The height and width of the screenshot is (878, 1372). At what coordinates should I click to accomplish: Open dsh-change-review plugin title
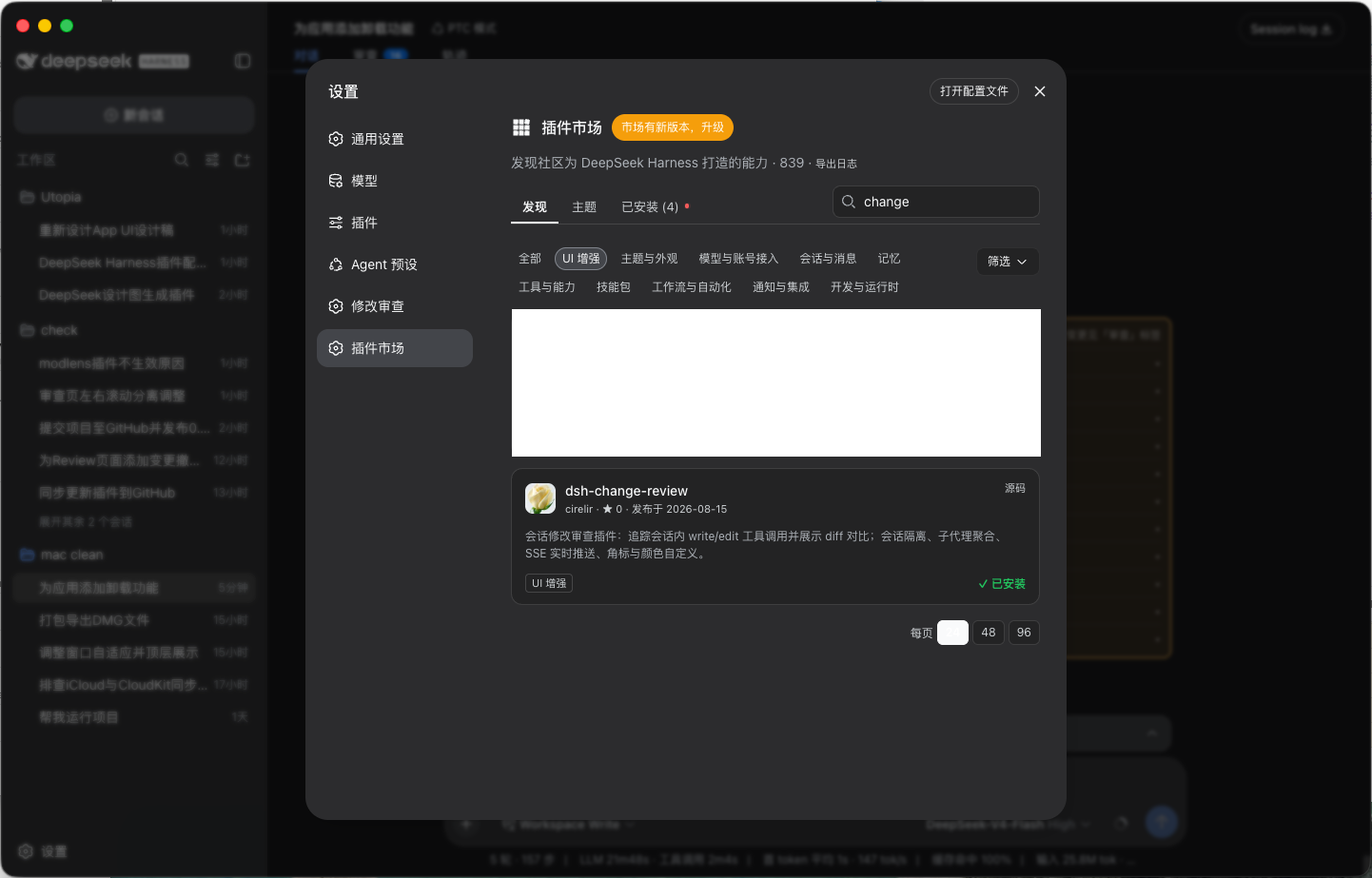pos(626,491)
